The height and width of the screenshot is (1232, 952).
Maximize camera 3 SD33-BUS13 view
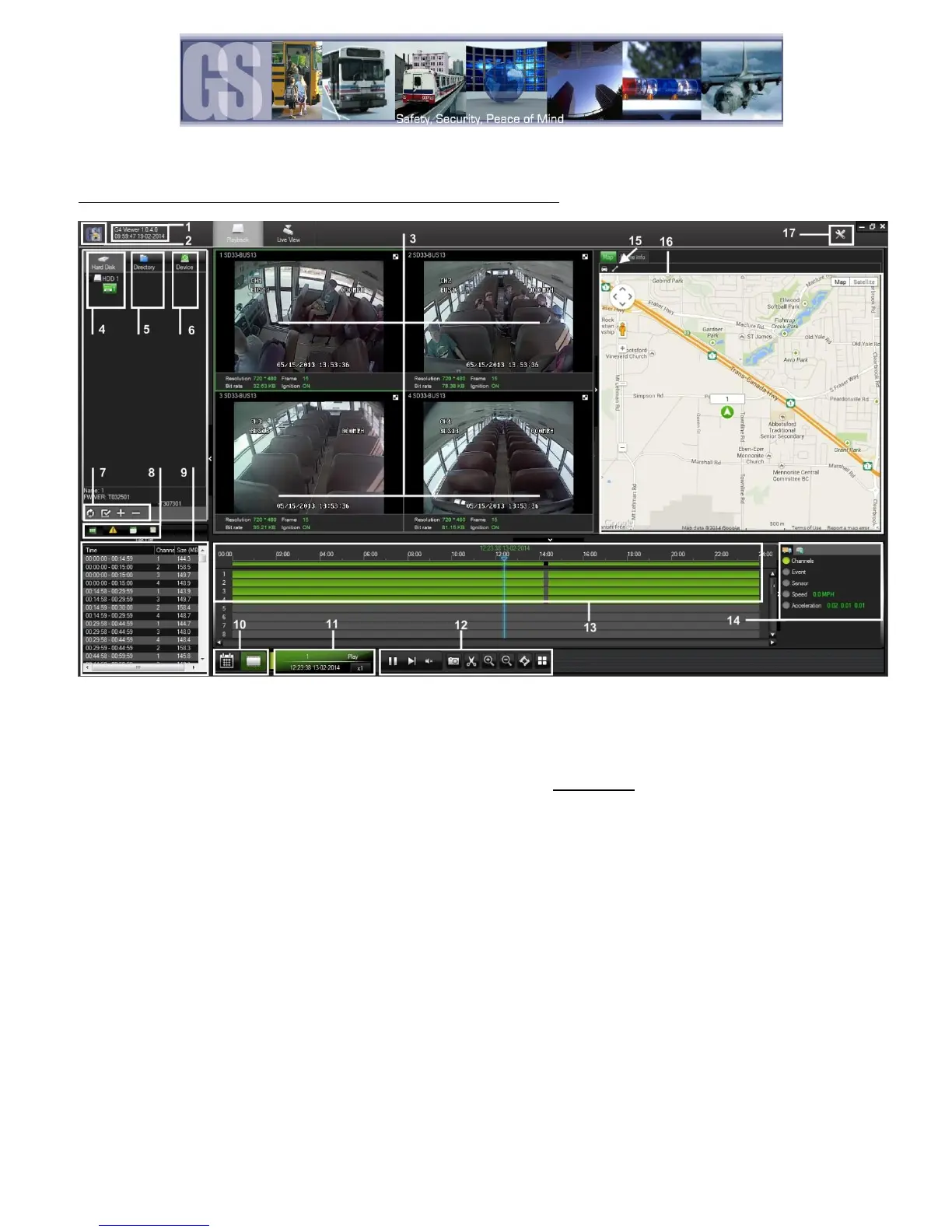(x=396, y=397)
